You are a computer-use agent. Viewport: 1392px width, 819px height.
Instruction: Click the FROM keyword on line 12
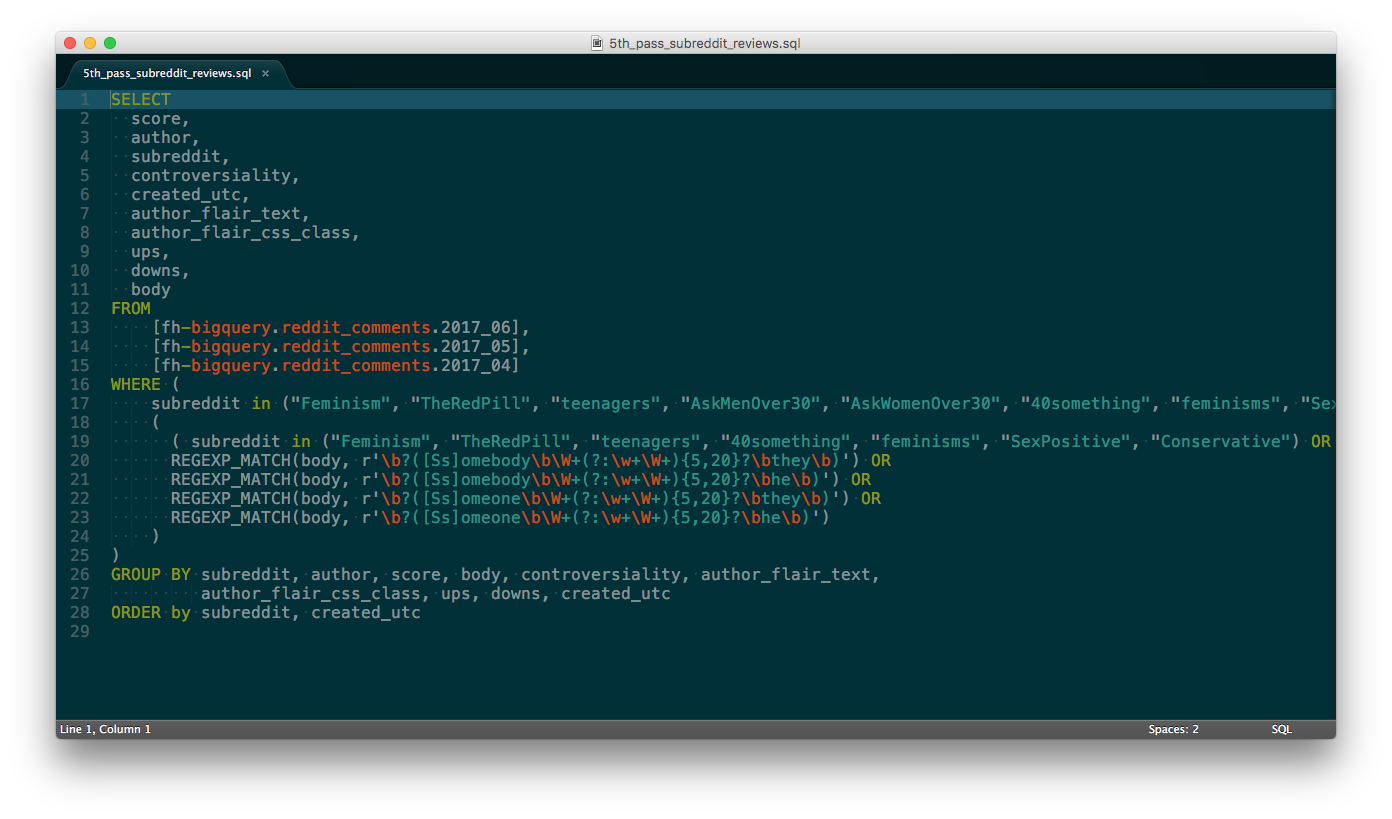(x=131, y=308)
